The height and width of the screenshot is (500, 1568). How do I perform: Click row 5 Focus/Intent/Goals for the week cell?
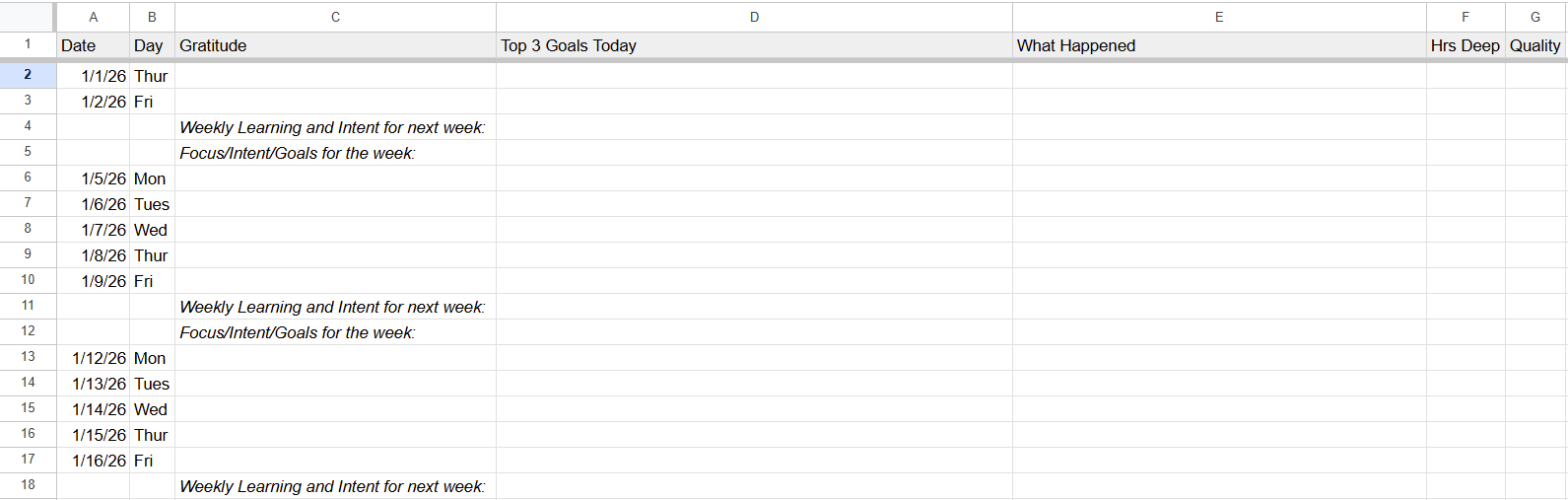pos(335,153)
